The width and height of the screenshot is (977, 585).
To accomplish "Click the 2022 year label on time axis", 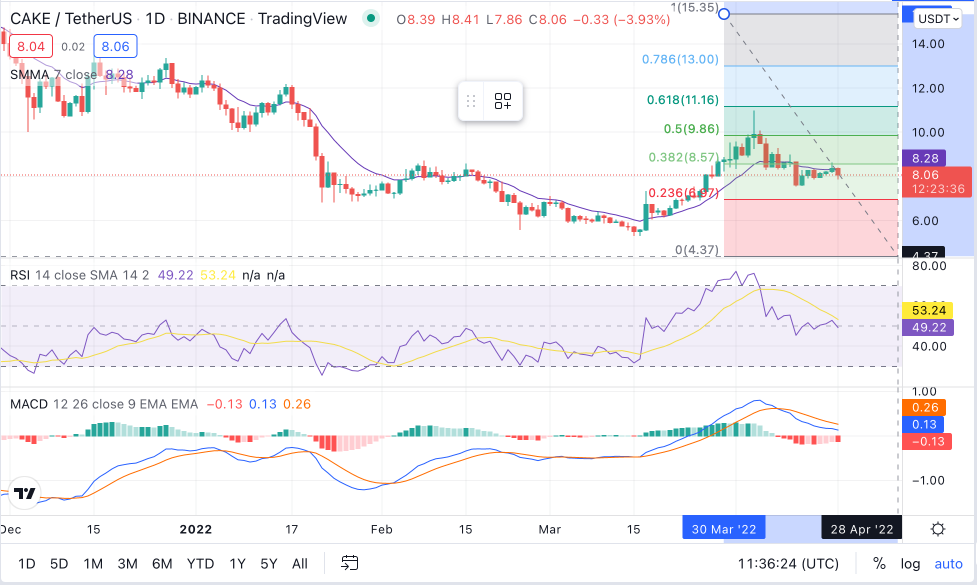I will pyautogui.click(x=196, y=530).
